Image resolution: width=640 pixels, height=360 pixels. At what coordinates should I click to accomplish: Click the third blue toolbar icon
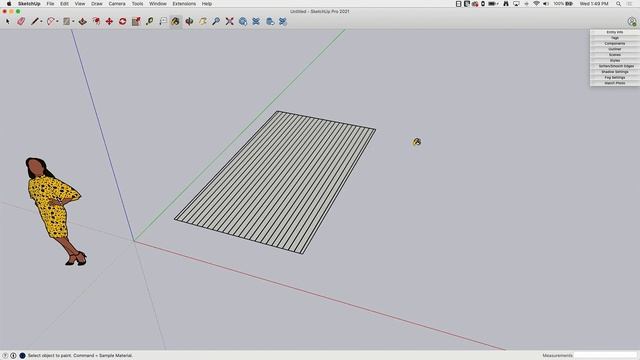click(270, 21)
